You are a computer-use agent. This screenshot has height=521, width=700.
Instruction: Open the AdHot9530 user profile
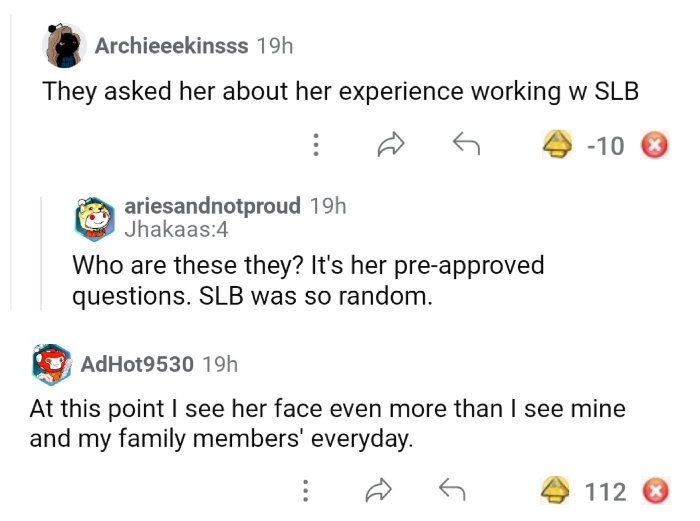coord(144,363)
